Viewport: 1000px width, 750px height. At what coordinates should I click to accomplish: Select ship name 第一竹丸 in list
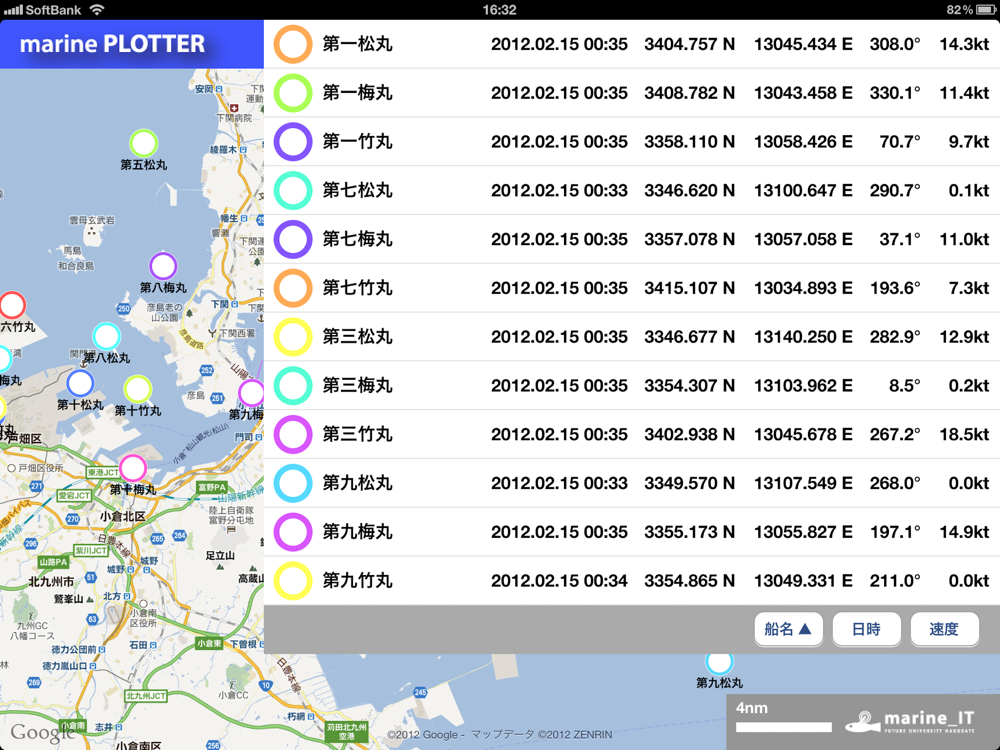tap(357, 142)
